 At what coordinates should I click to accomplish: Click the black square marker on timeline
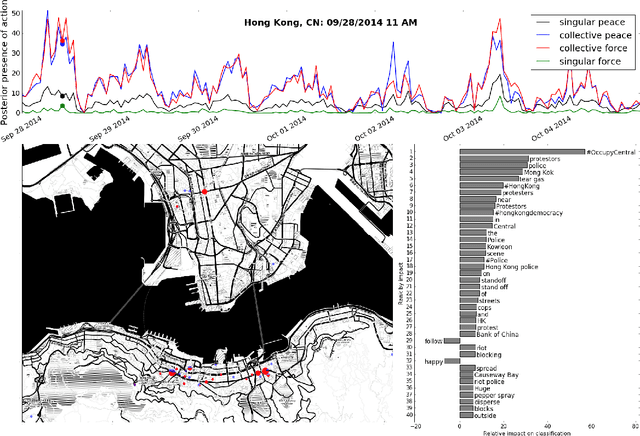(63, 96)
